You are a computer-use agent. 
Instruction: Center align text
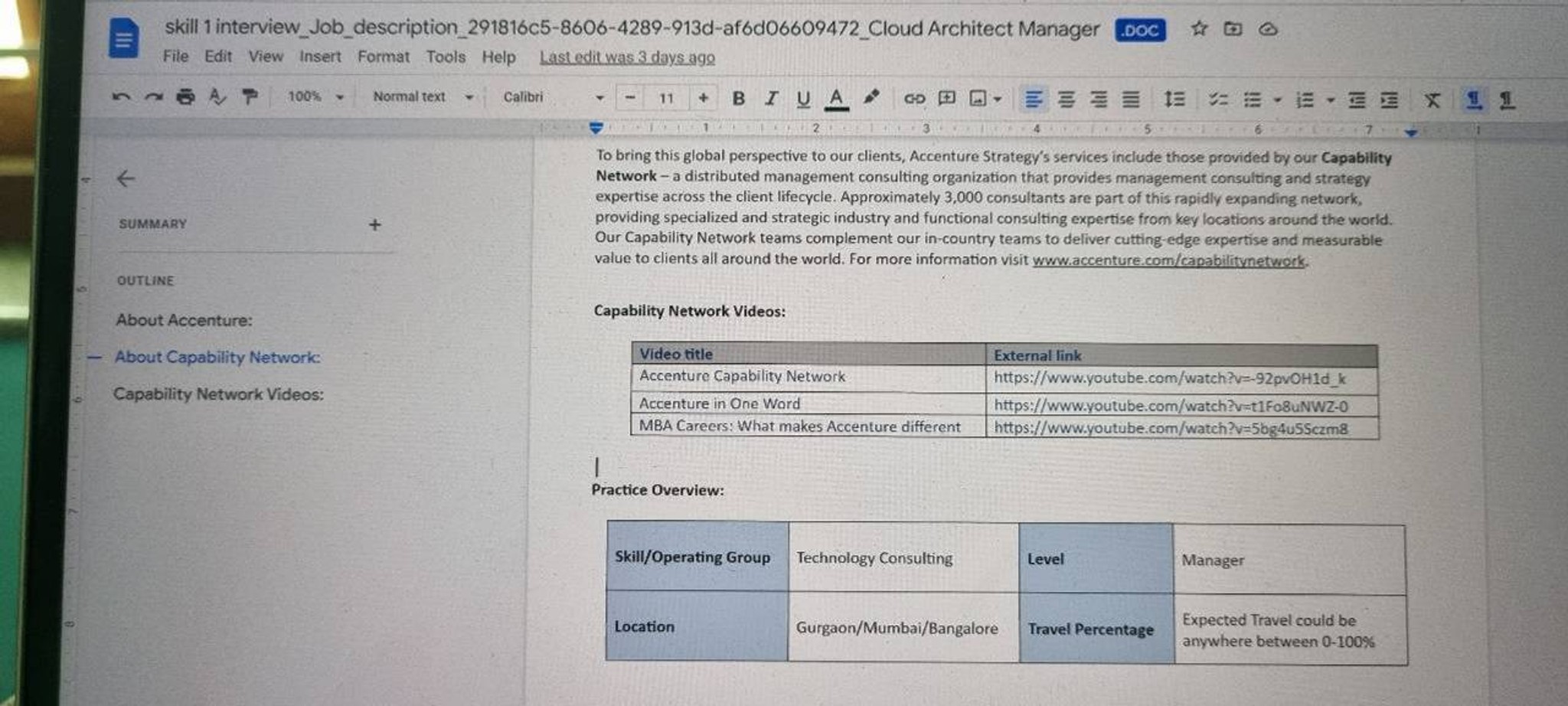point(1067,99)
